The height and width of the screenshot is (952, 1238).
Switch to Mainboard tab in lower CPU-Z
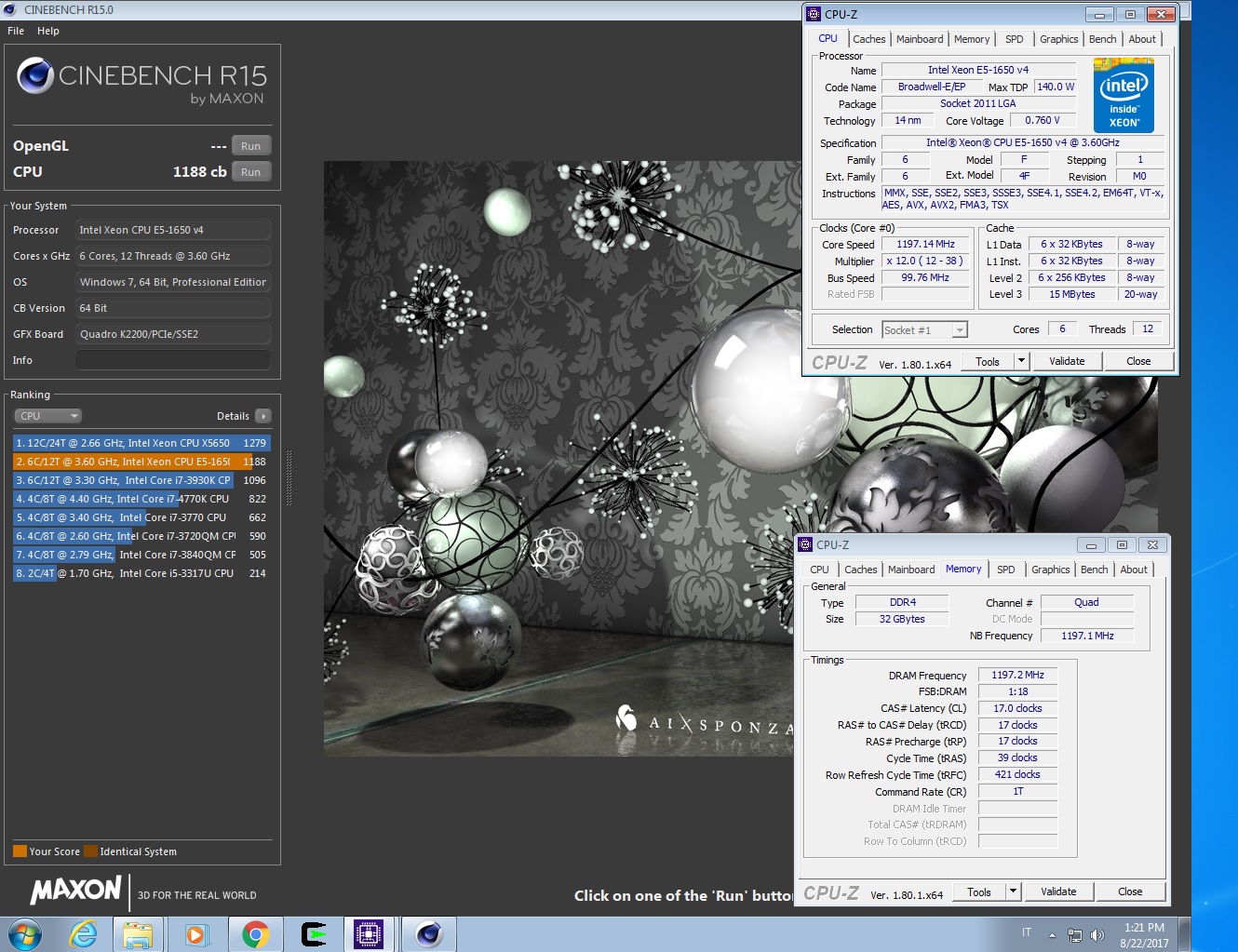point(911,570)
